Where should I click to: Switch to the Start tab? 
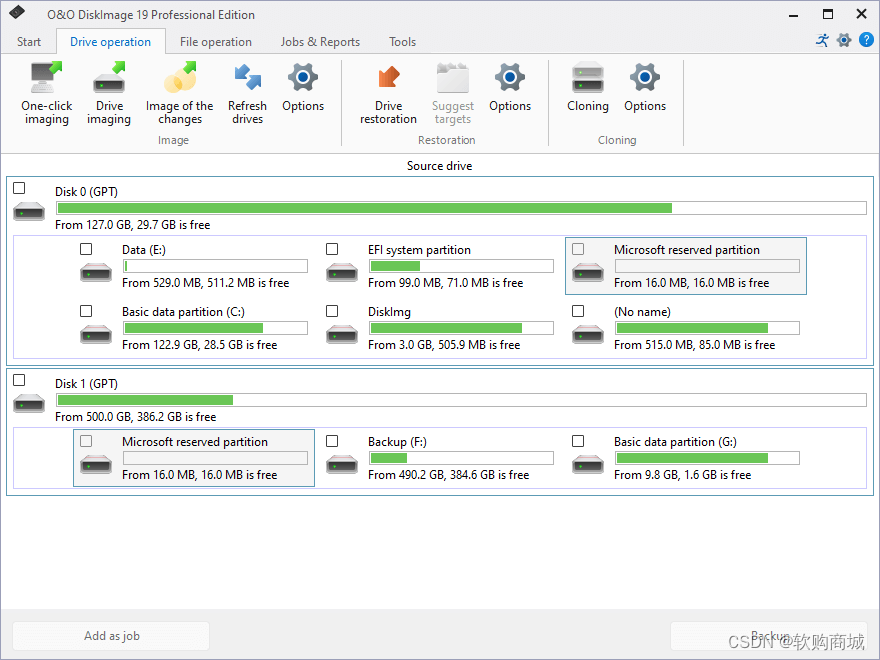29,42
